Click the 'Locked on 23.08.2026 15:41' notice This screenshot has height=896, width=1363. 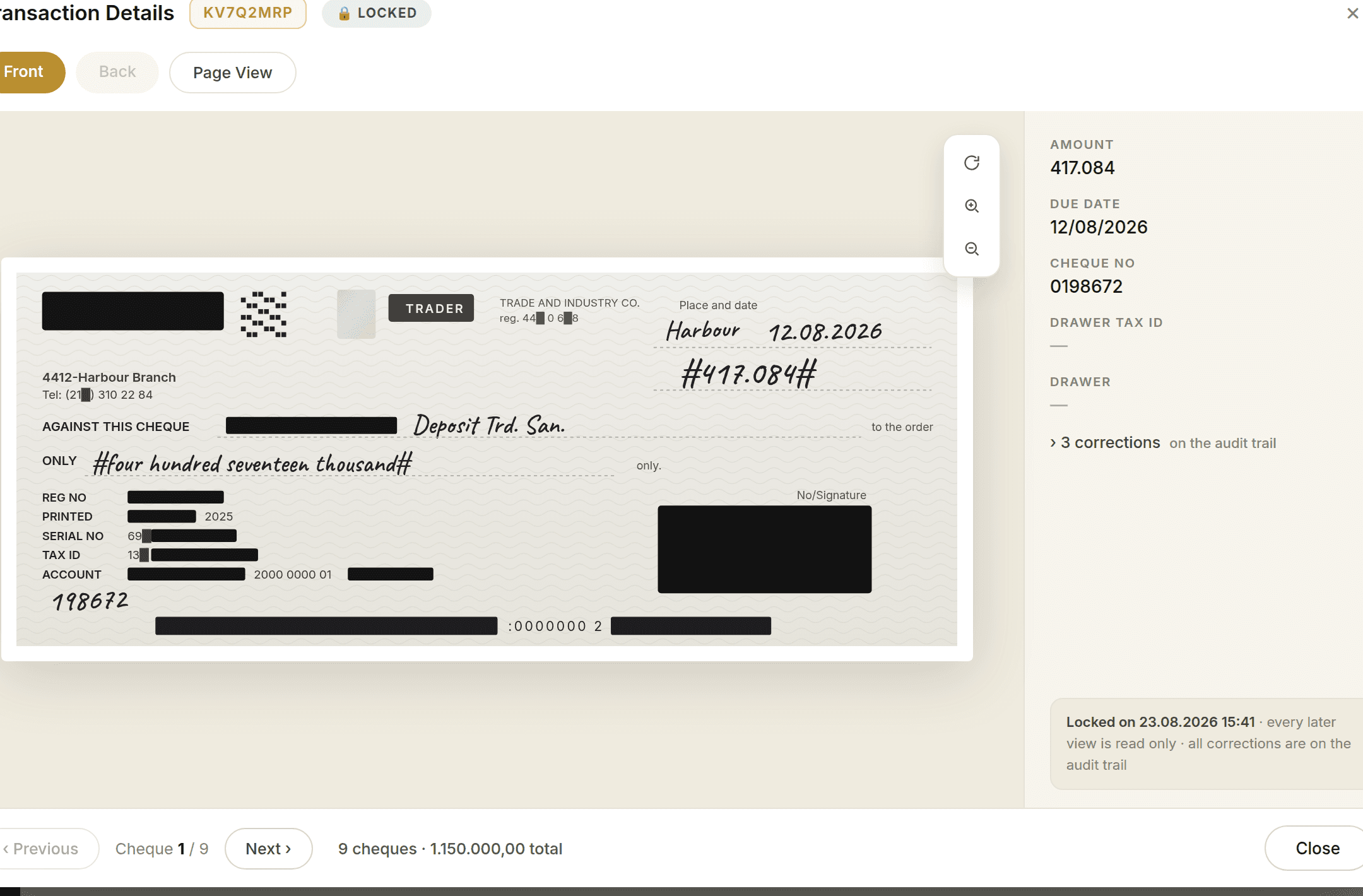(x=1207, y=743)
